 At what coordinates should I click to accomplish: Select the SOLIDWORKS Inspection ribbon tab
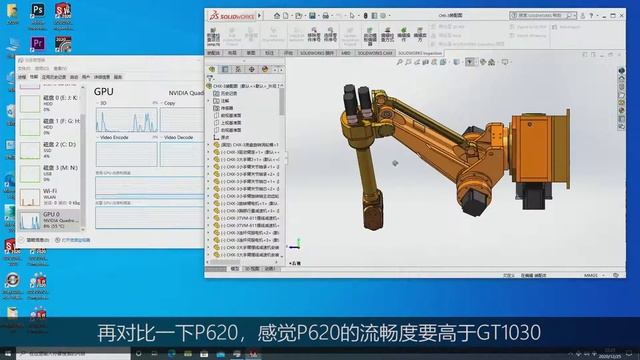420,53
